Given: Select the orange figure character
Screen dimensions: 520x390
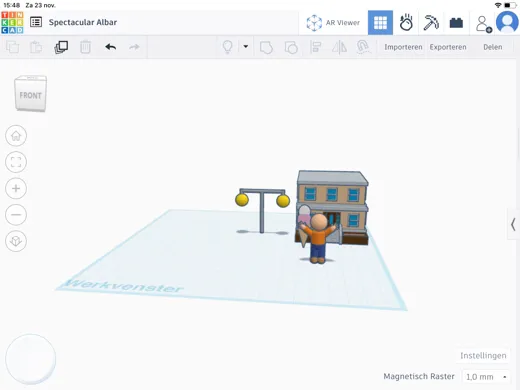Looking at the screenshot, I should [318, 238].
